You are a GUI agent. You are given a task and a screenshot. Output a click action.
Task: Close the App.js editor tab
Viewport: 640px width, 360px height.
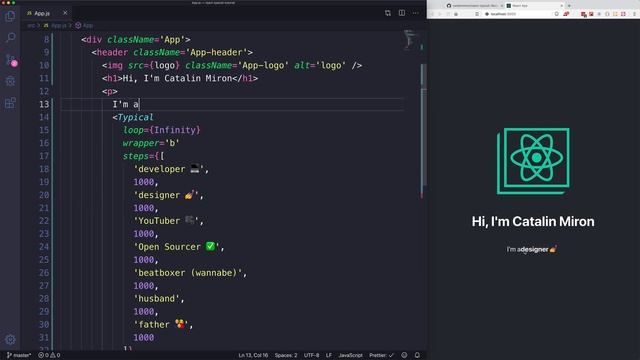[x=65, y=13]
